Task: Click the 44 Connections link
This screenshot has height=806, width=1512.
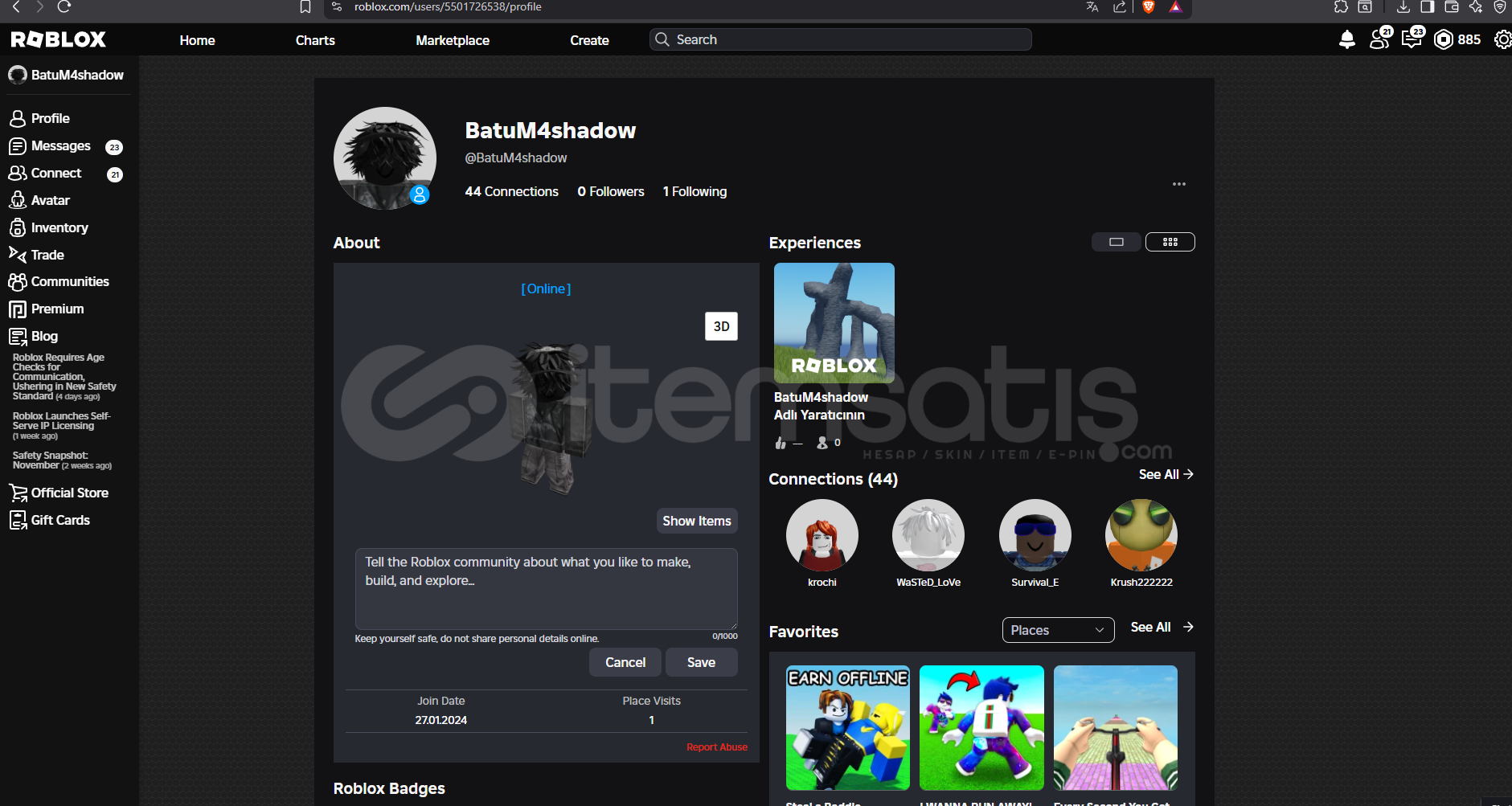Action: [511, 191]
